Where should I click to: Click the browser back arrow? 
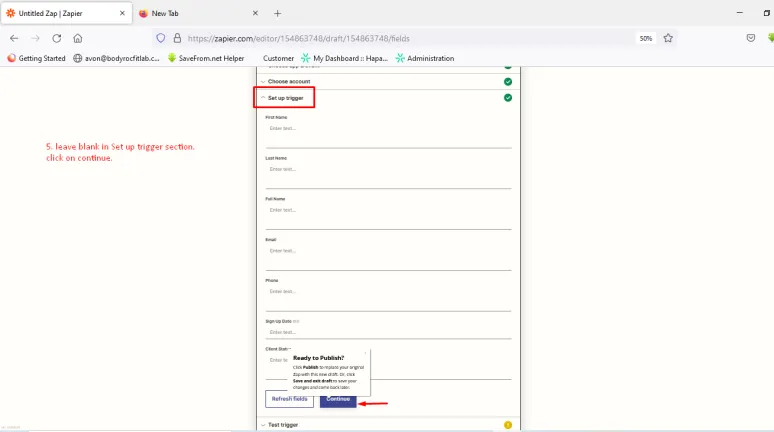(x=14, y=38)
